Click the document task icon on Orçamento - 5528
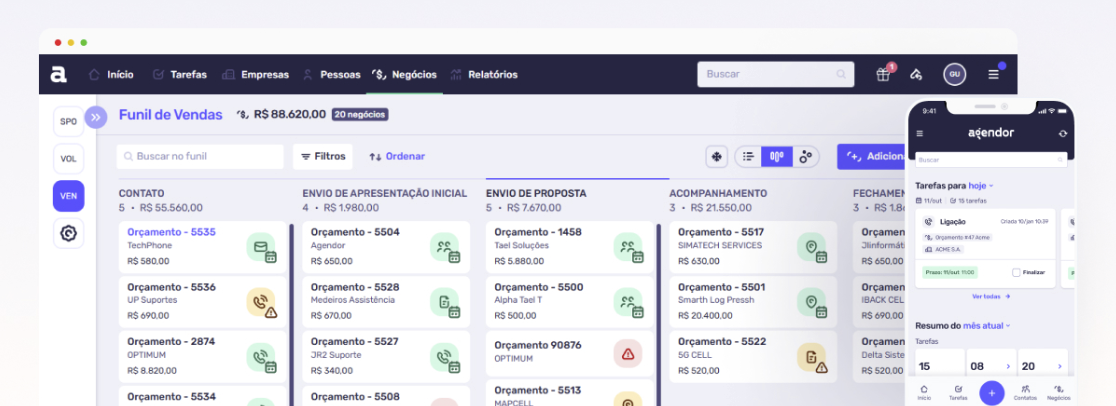This screenshot has width=1116, height=406. (x=446, y=303)
